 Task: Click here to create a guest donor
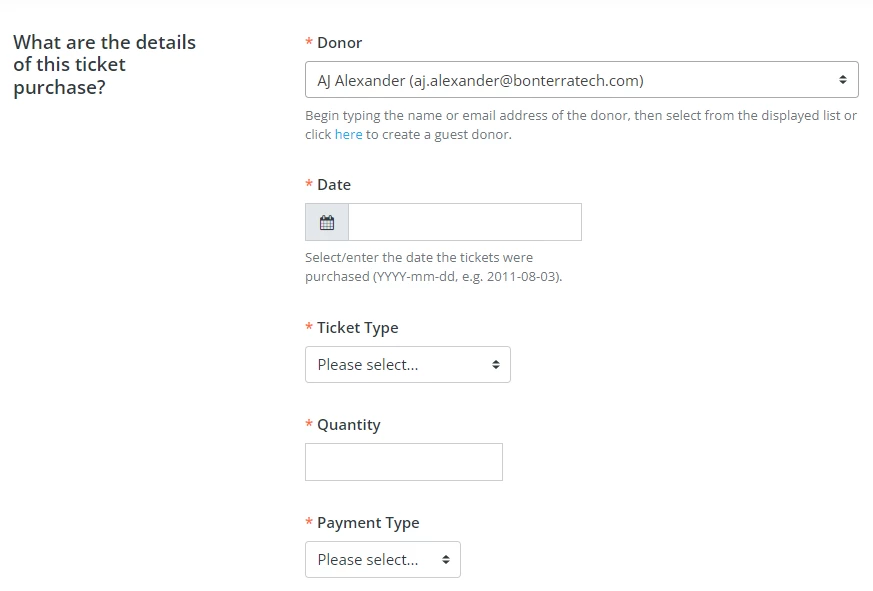(348, 134)
